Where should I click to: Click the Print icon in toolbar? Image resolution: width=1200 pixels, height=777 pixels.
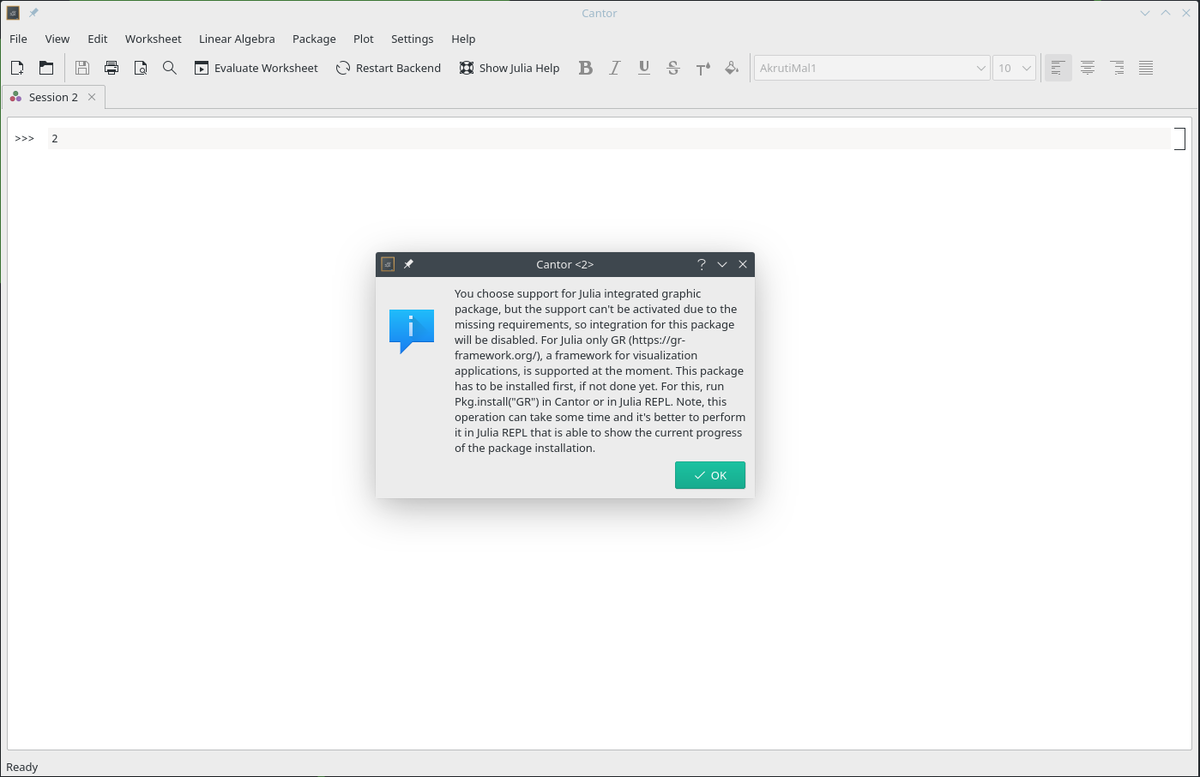pyautogui.click(x=111, y=68)
